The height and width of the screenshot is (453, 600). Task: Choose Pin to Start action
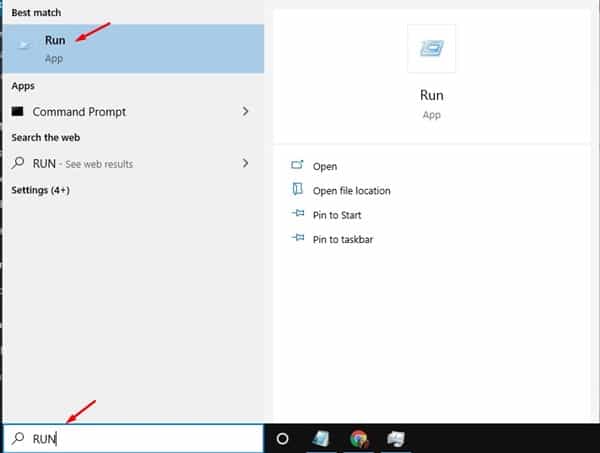pyautogui.click(x=337, y=215)
